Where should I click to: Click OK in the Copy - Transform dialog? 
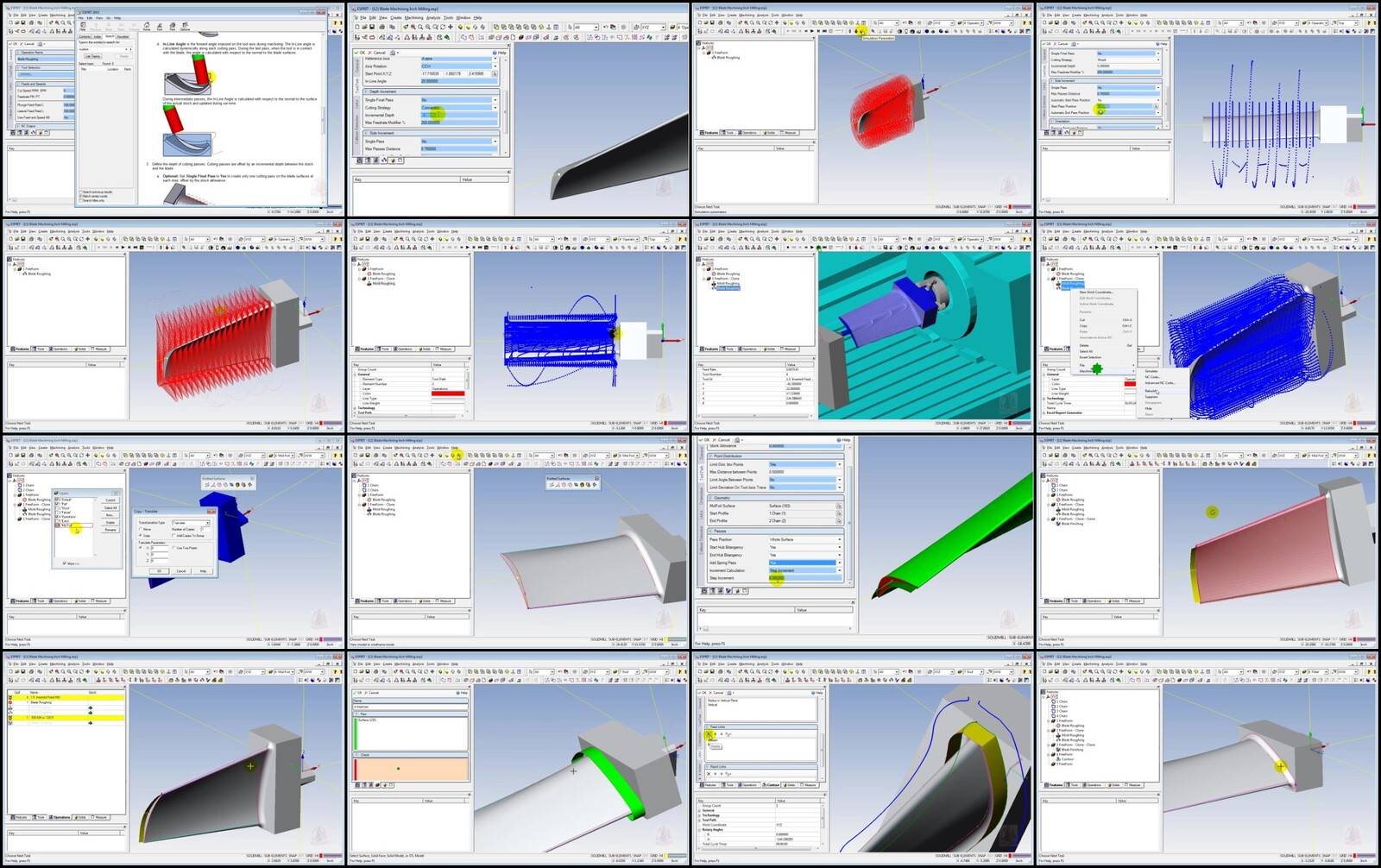coord(160,571)
